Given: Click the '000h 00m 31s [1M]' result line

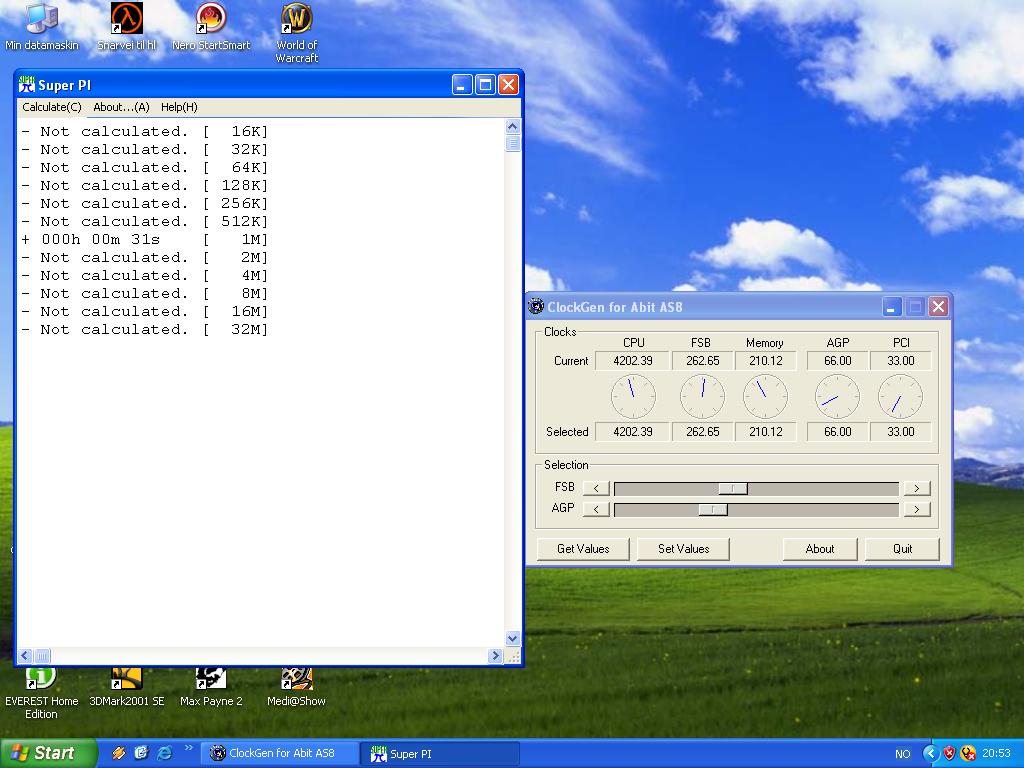Looking at the screenshot, I should pyautogui.click(x=145, y=240).
